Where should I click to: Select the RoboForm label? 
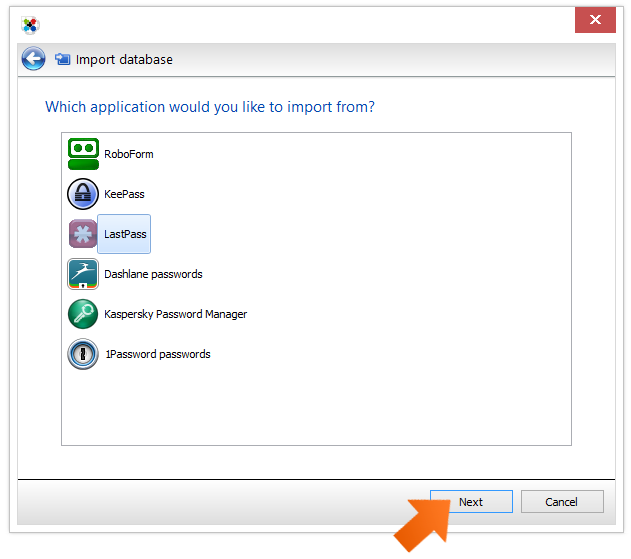(129, 154)
